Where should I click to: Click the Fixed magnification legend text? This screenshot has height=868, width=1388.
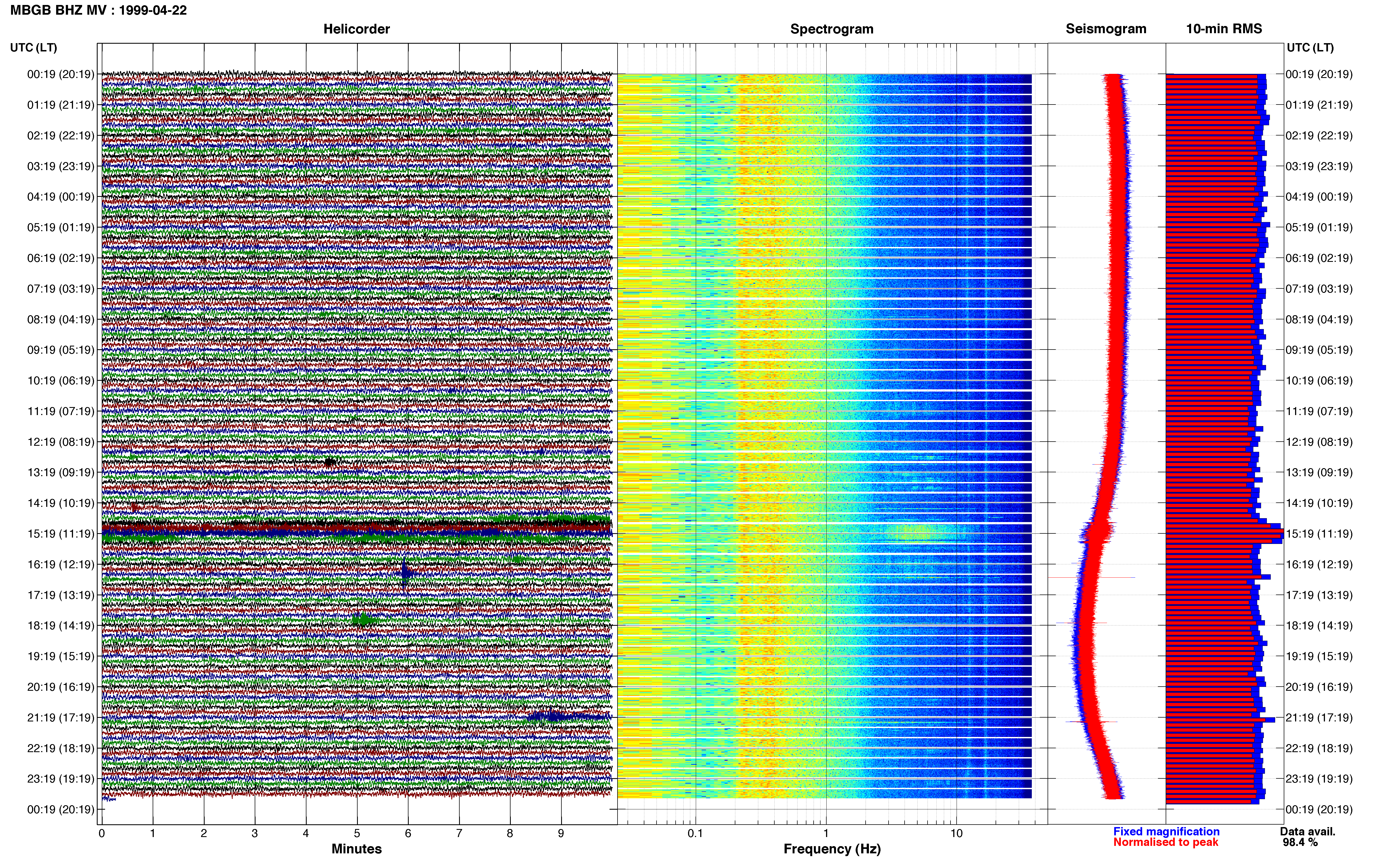[x=1166, y=831]
